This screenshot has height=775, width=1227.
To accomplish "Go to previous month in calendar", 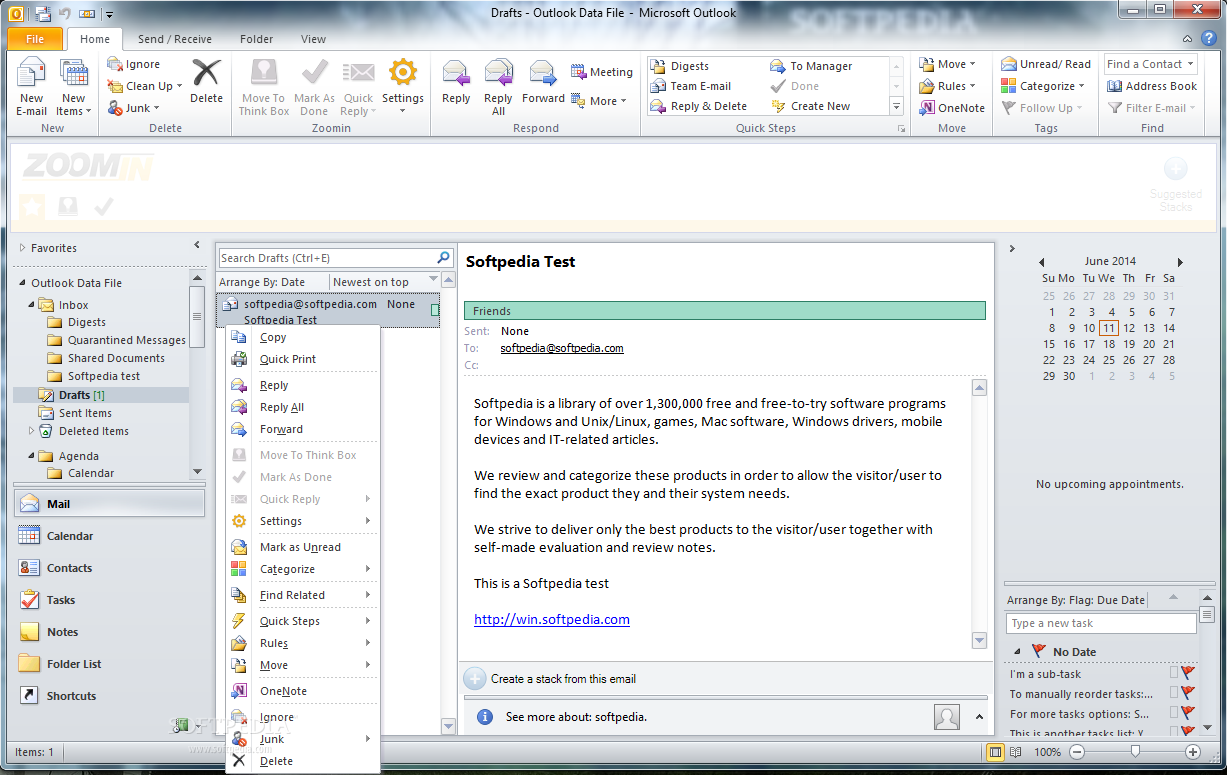I will coord(1041,262).
